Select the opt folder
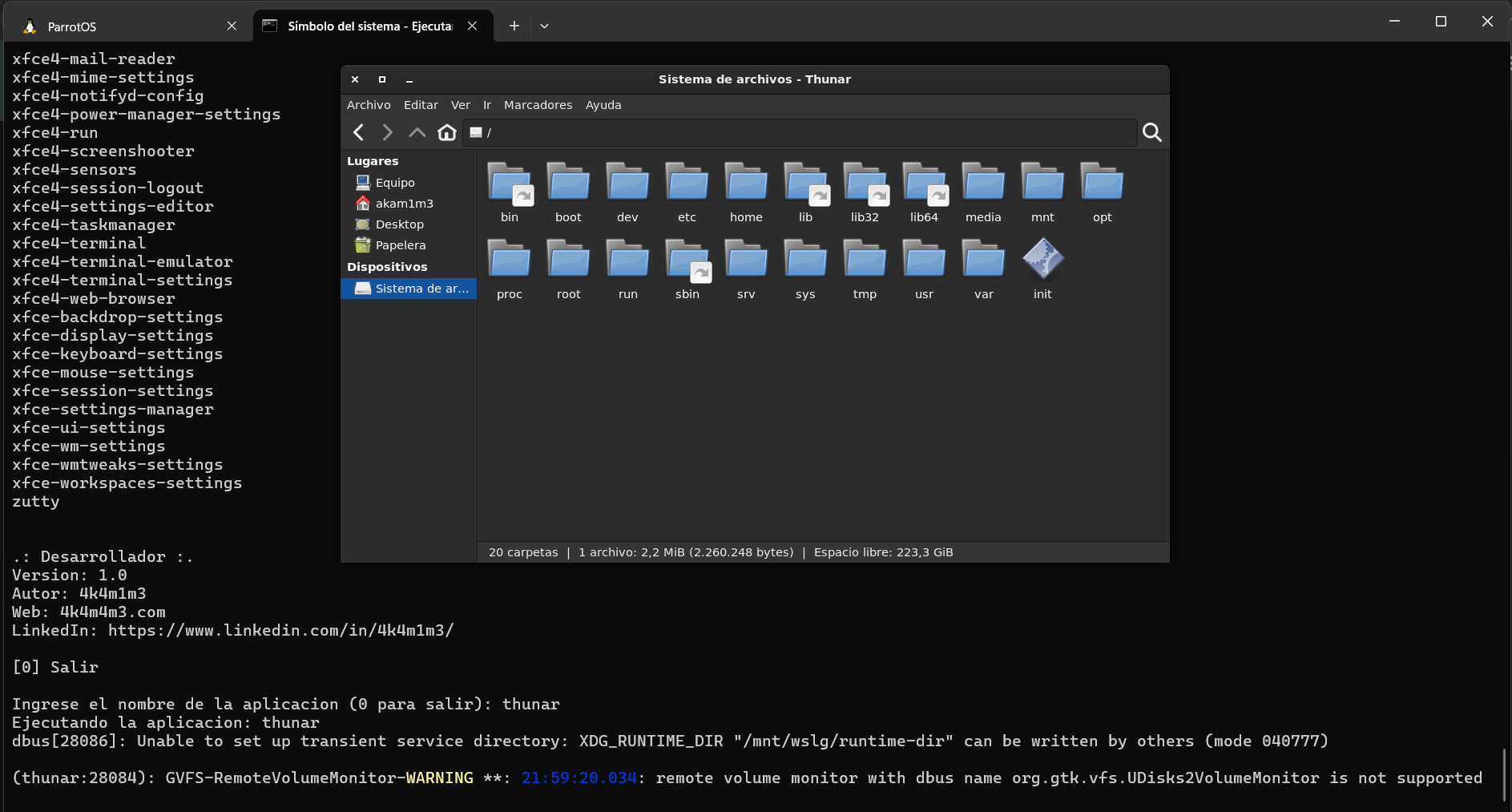The image size is (1512, 812). 1103,193
